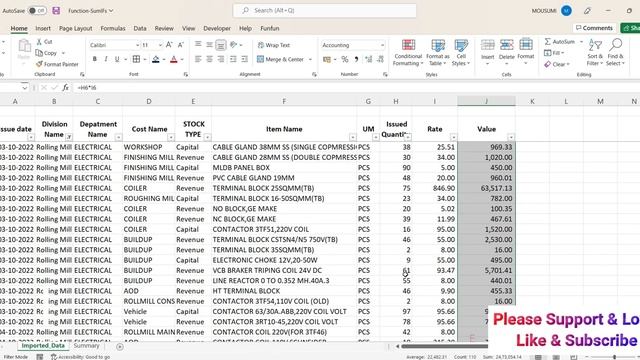Image resolution: width=640 pixels, height=360 pixels.
Task: Click the Orientation icon
Action: [x=234, y=44]
